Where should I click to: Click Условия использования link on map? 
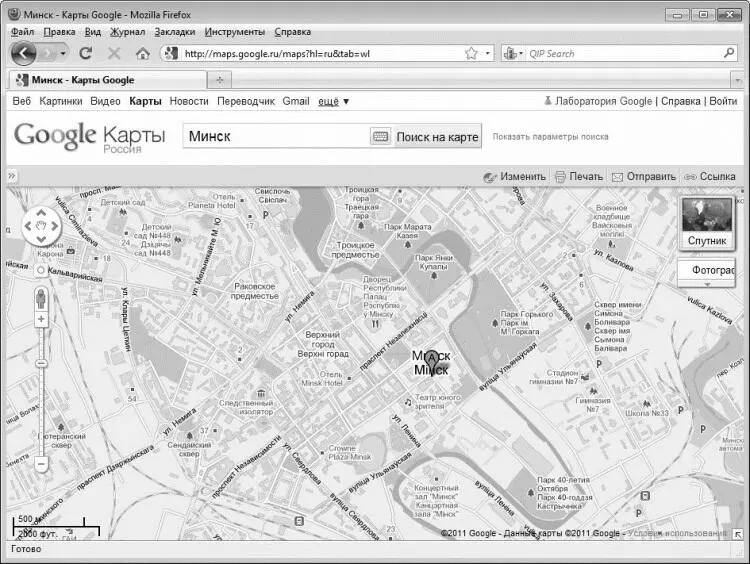tap(677, 533)
